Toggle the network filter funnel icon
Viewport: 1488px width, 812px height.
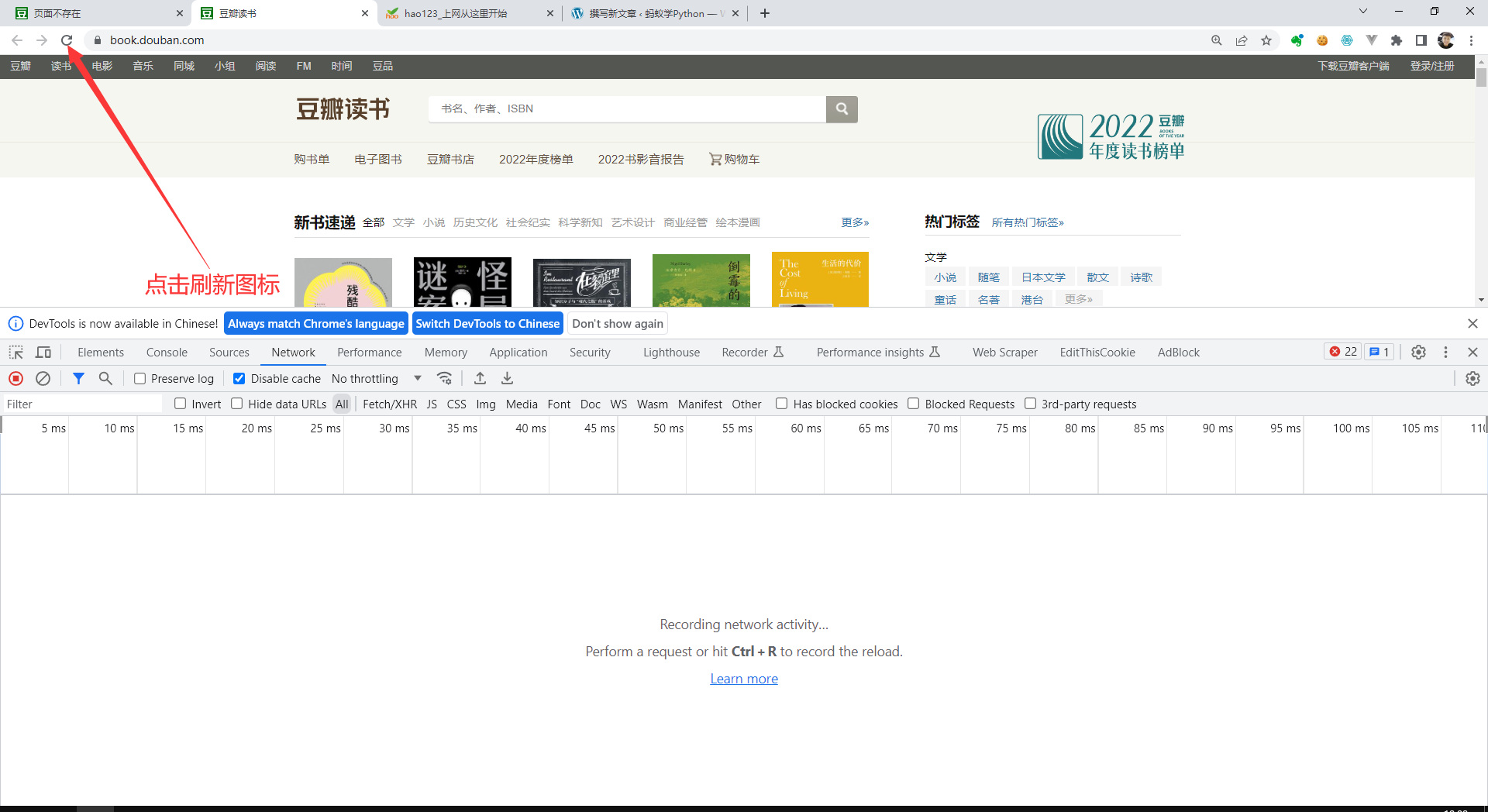point(78,378)
